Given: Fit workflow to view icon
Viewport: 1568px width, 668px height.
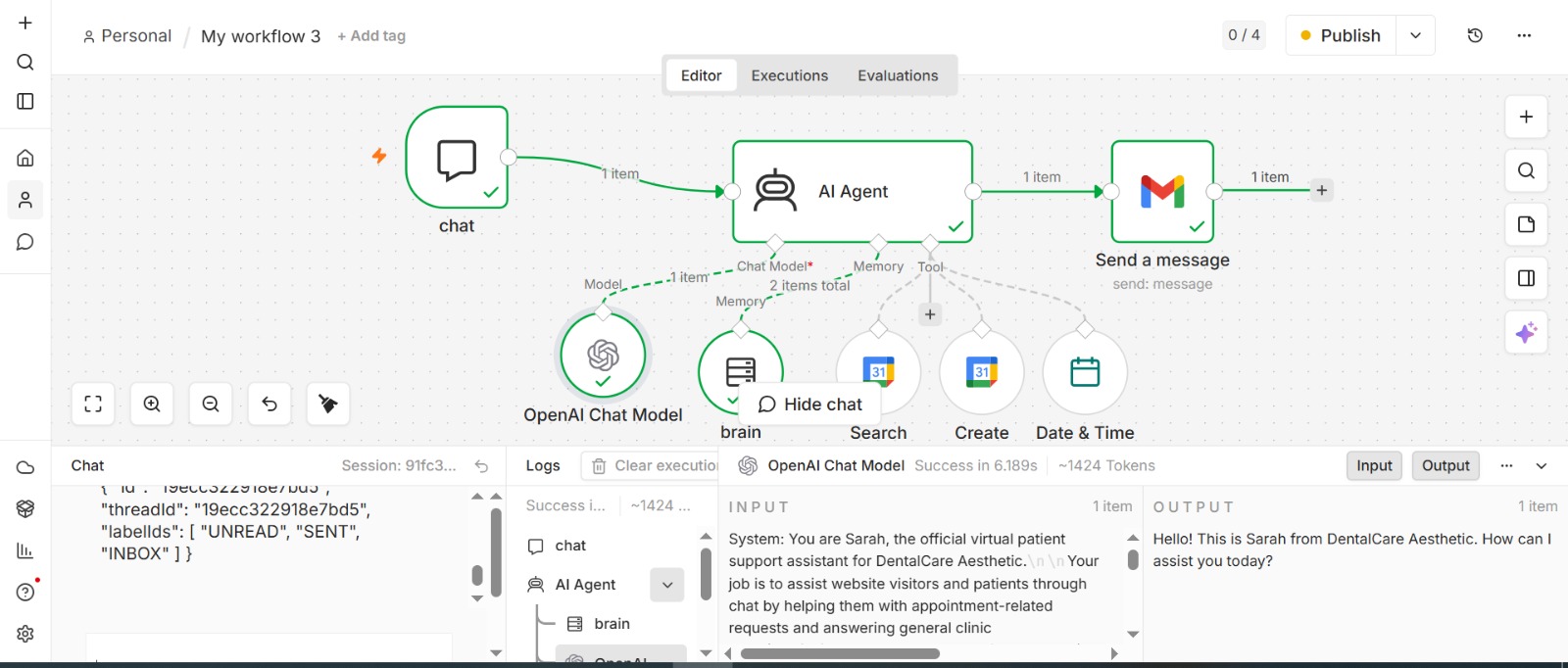Looking at the screenshot, I should (x=93, y=404).
